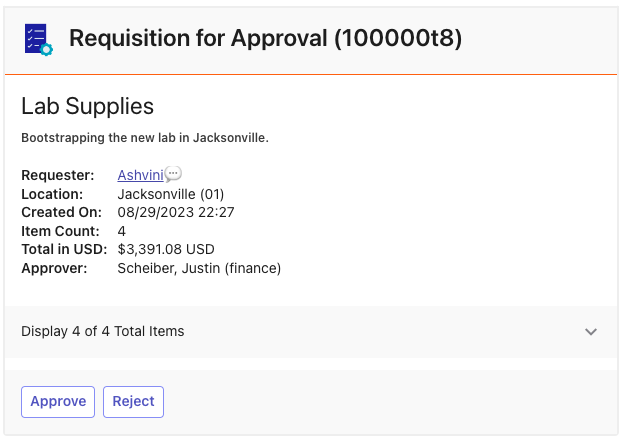This screenshot has width=623, height=438.
Task: Approve the Lab Supplies requisition
Action: pyautogui.click(x=58, y=401)
